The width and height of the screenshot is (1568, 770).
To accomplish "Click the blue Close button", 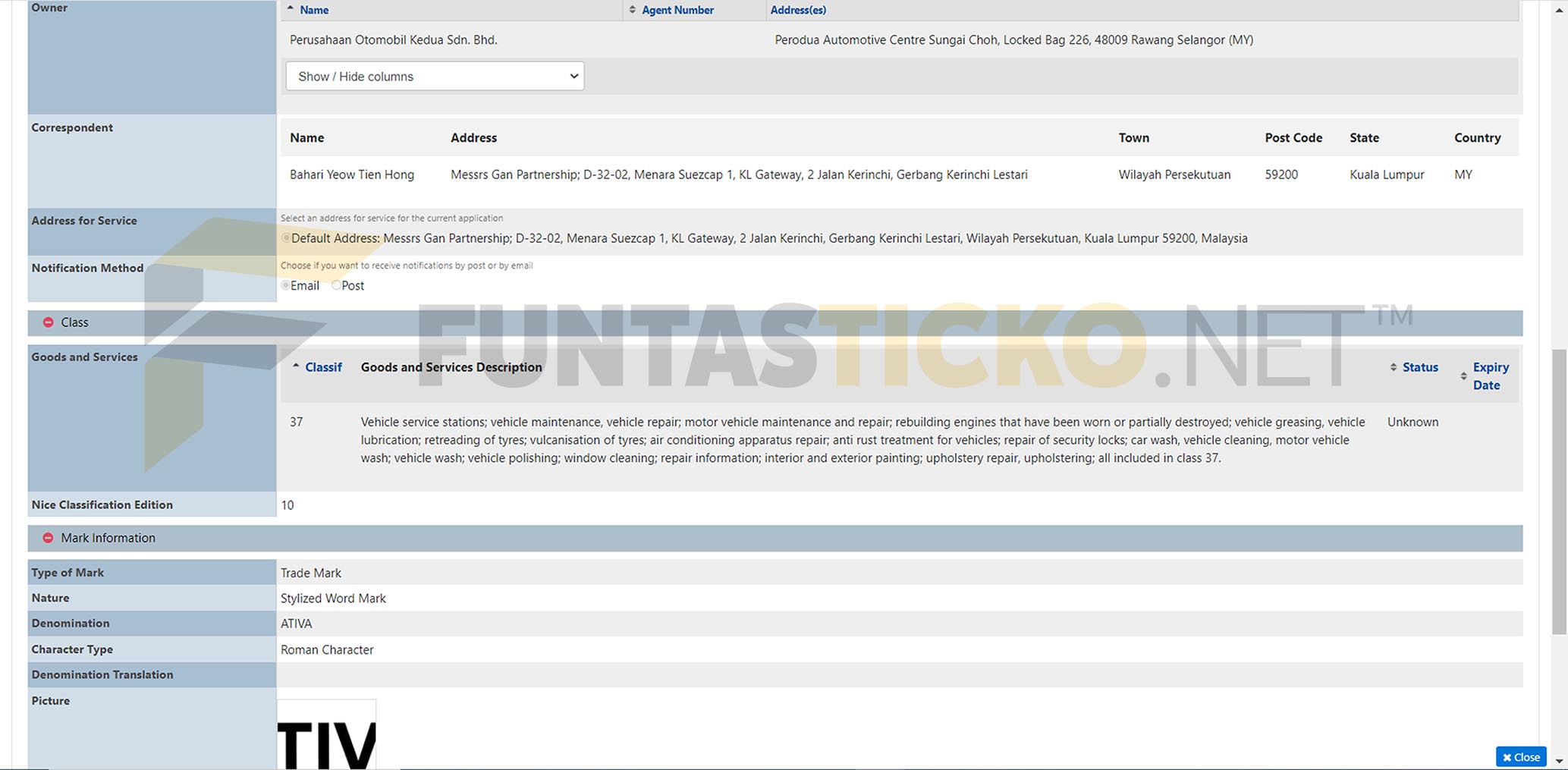I will 1521,757.
